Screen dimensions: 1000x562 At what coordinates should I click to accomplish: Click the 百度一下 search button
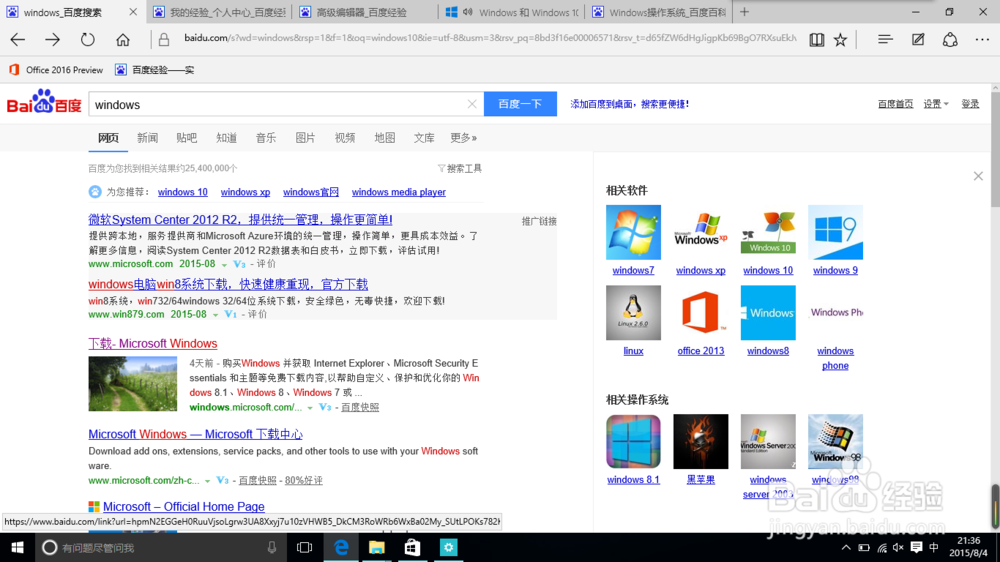[x=520, y=104]
